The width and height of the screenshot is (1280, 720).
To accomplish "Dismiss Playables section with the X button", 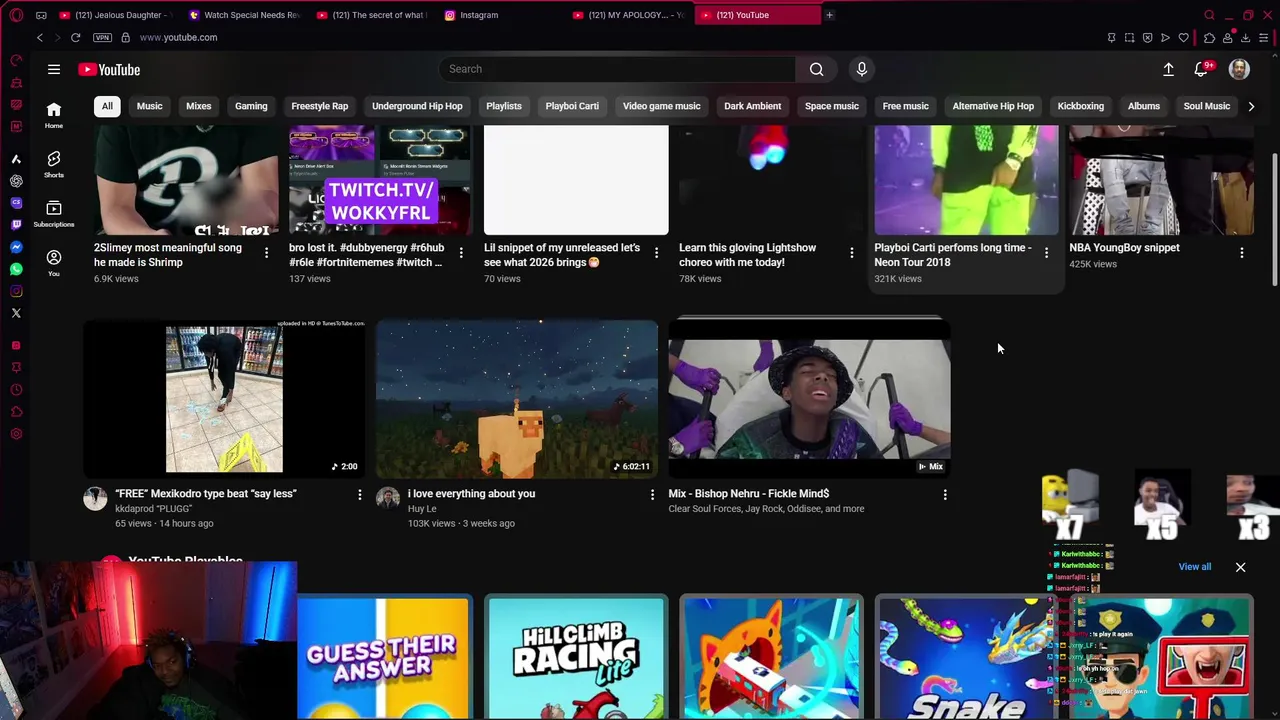I will coord(1240,567).
